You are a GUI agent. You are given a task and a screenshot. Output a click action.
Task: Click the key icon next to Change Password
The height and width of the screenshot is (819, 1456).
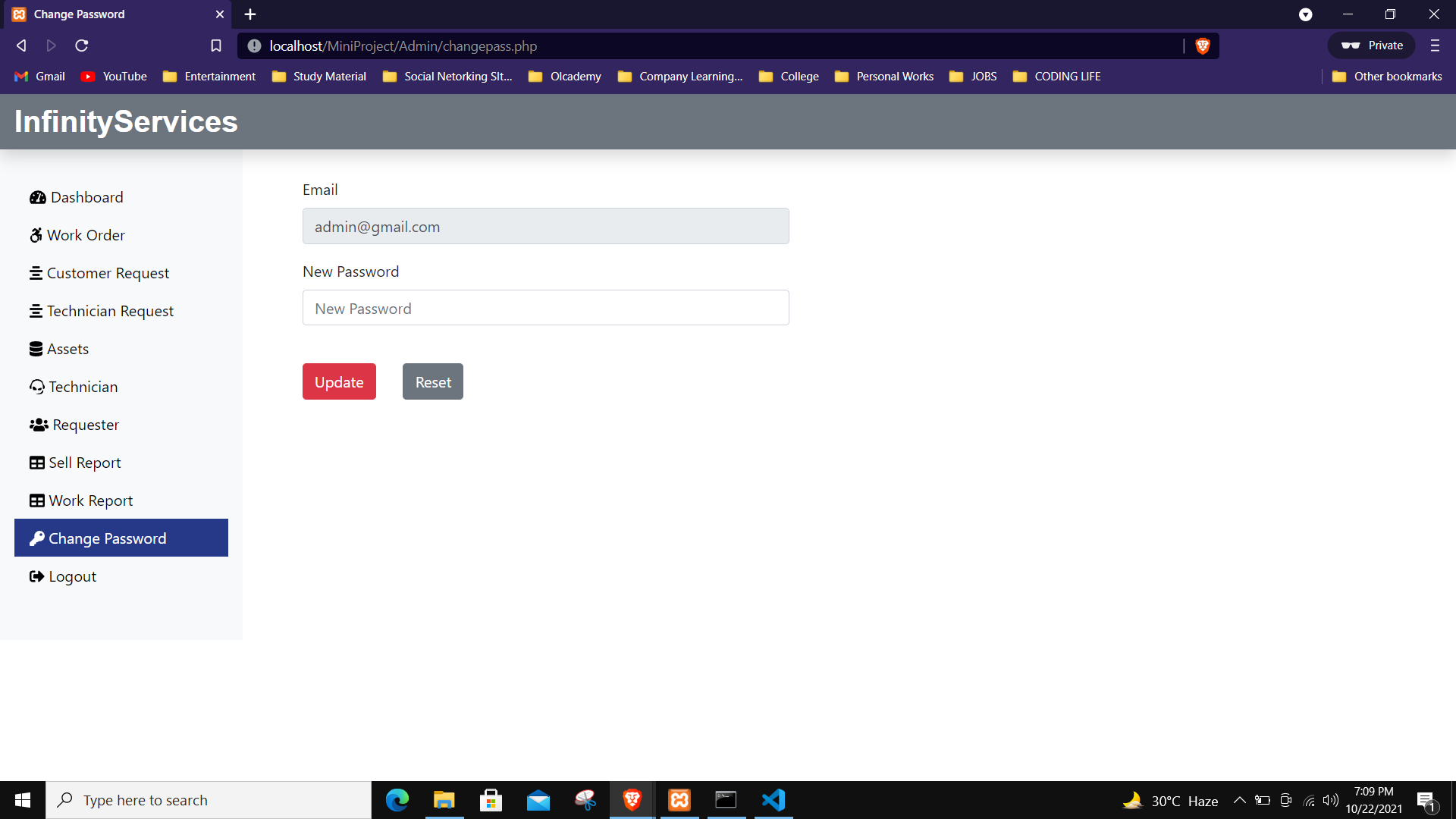point(38,538)
